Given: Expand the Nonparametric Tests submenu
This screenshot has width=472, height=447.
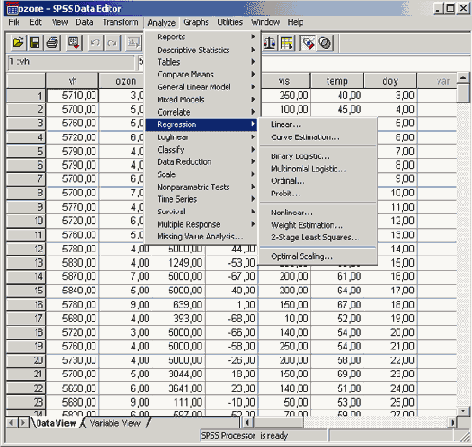Looking at the screenshot, I should (x=201, y=187).
